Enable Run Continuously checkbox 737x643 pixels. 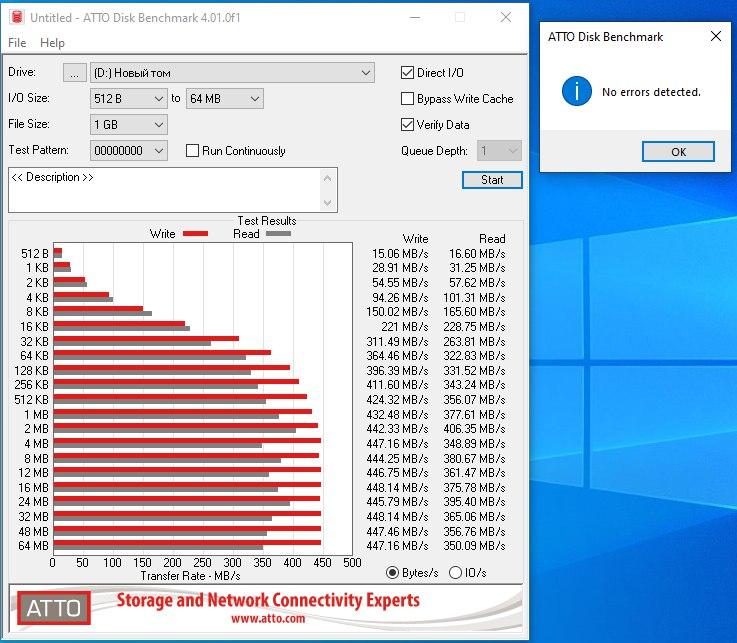click(x=192, y=150)
